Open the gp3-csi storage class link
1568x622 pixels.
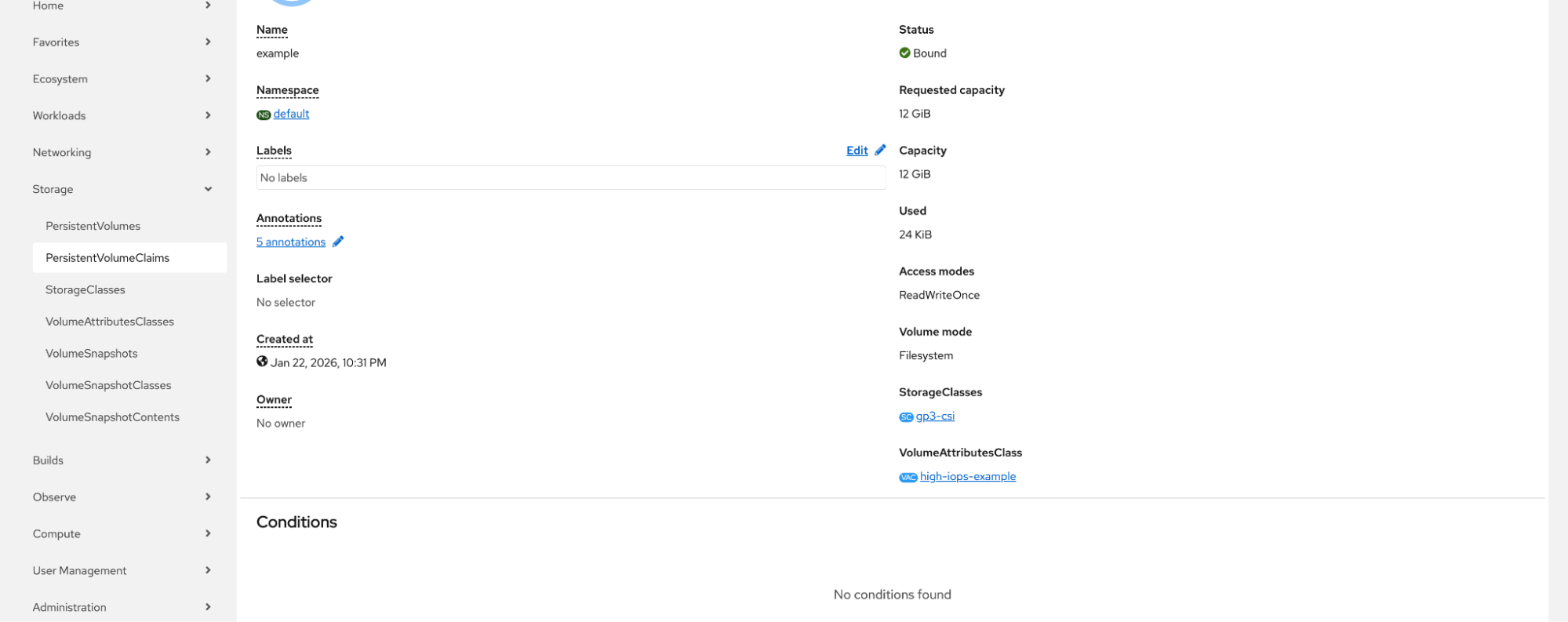coord(935,416)
